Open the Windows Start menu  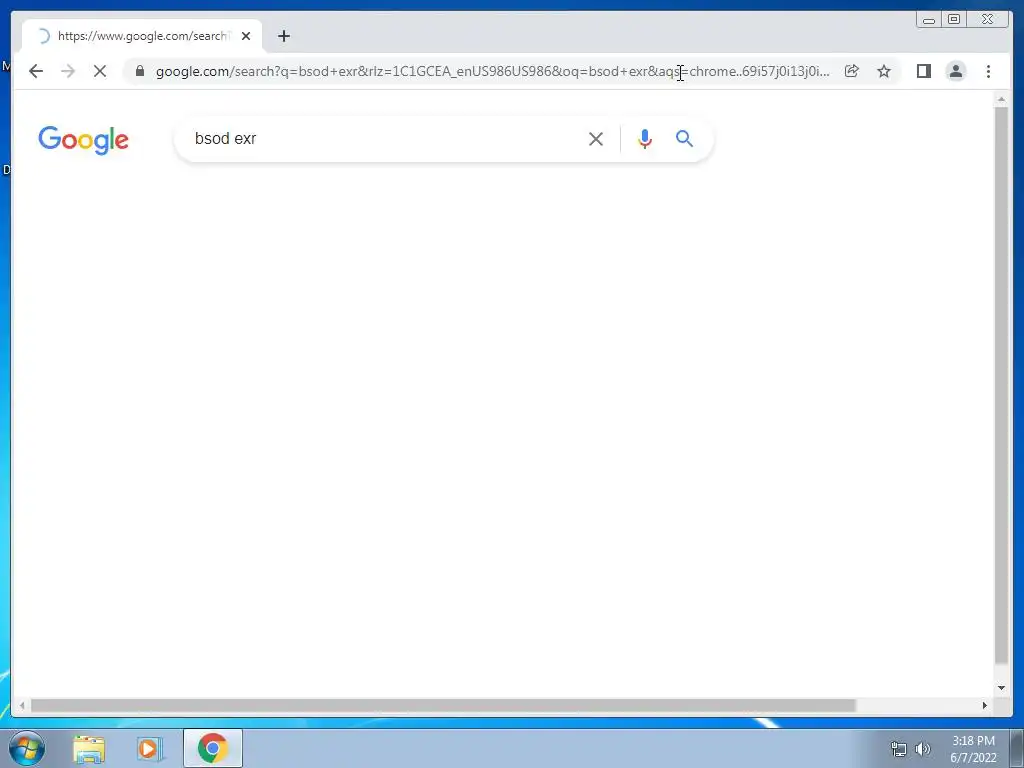[27, 748]
